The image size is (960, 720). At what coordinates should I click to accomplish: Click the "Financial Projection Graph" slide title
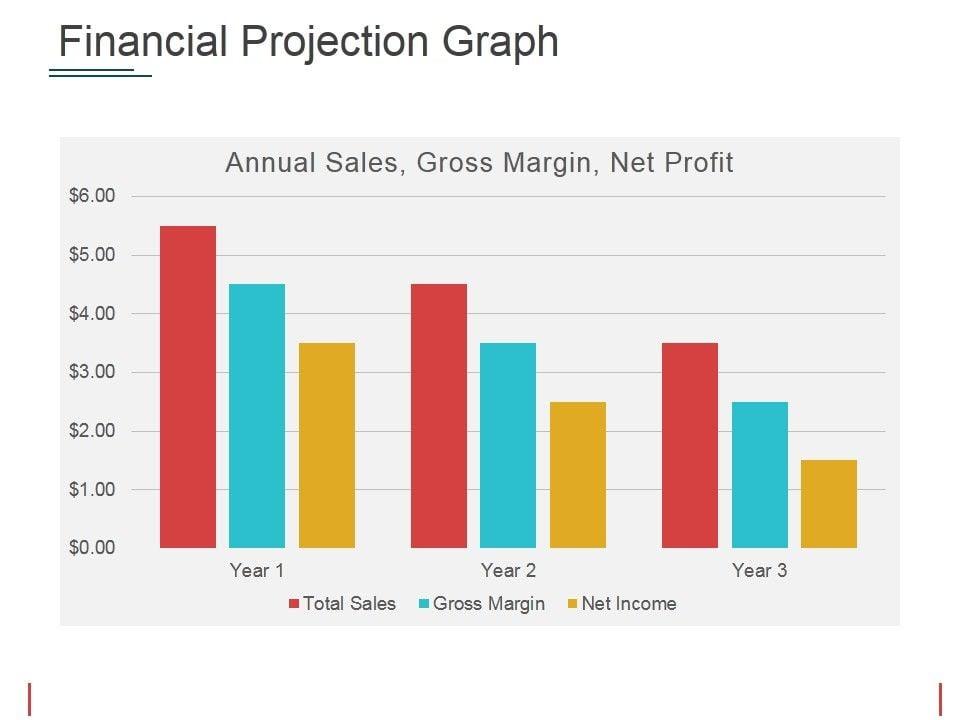point(308,42)
